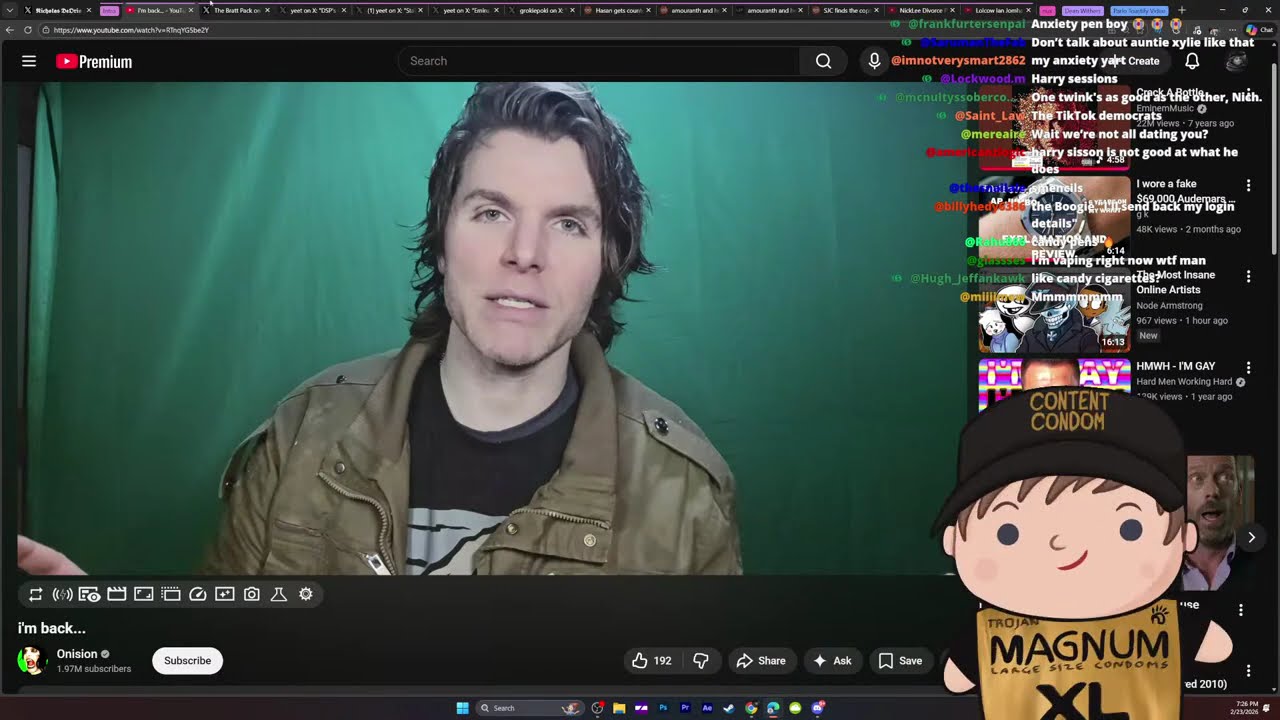Viewport: 1280px width, 720px height.
Task: Click the browser address bar URL
Action: 131,30
